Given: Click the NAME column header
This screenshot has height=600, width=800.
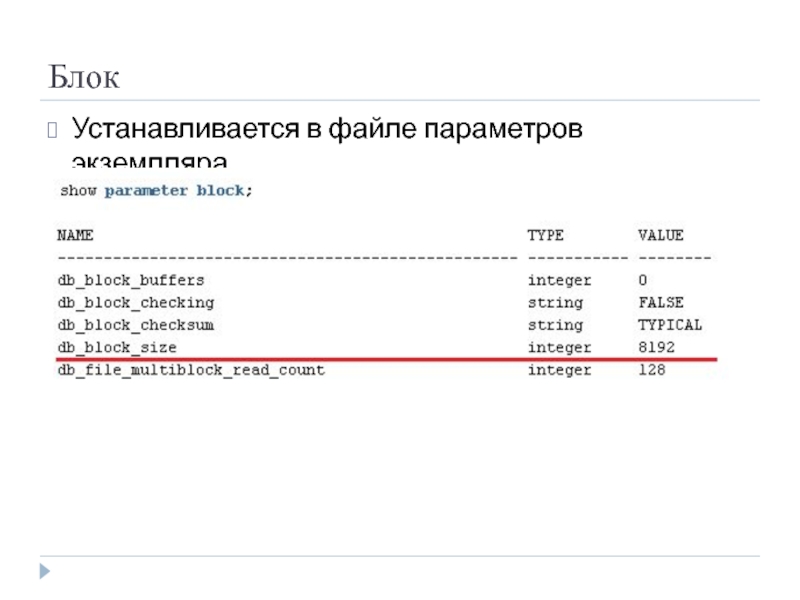Looking at the screenshot, I should click(75, 235).
